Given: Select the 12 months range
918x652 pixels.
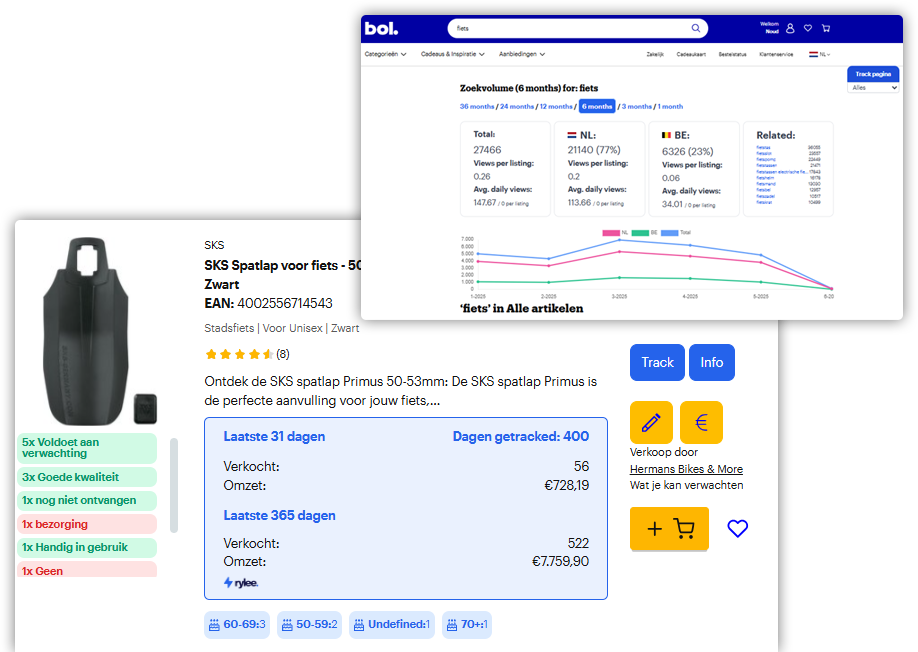Looking at the screenshot, I should coord(556,107).
